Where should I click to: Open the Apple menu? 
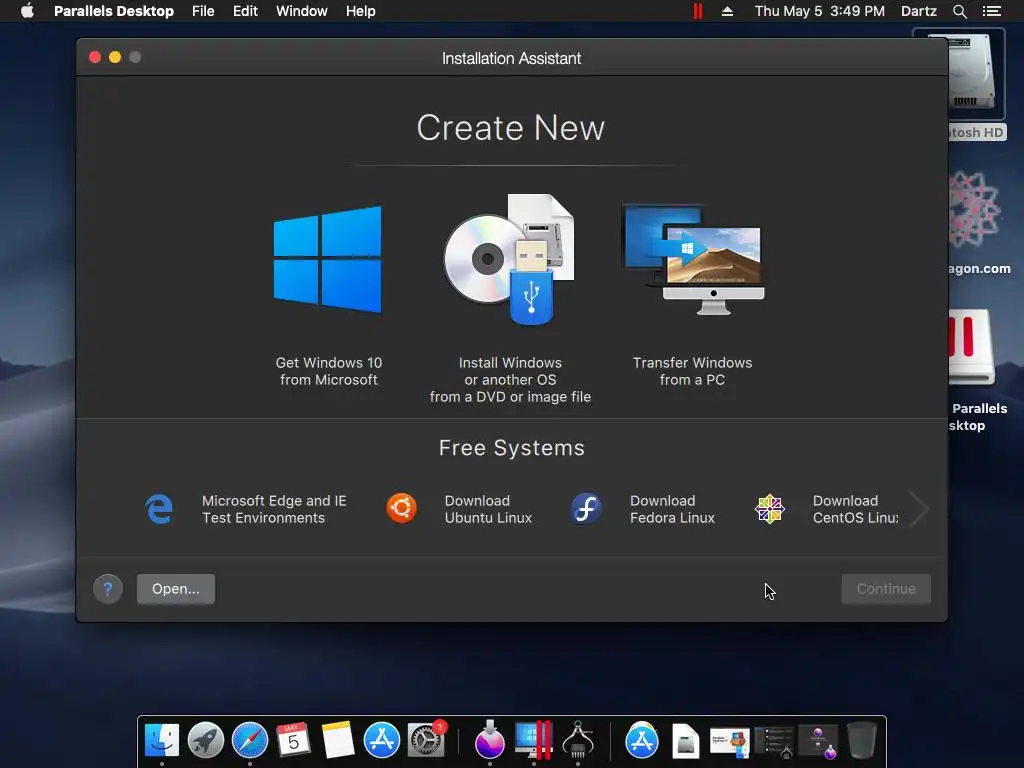pos(27,11)
